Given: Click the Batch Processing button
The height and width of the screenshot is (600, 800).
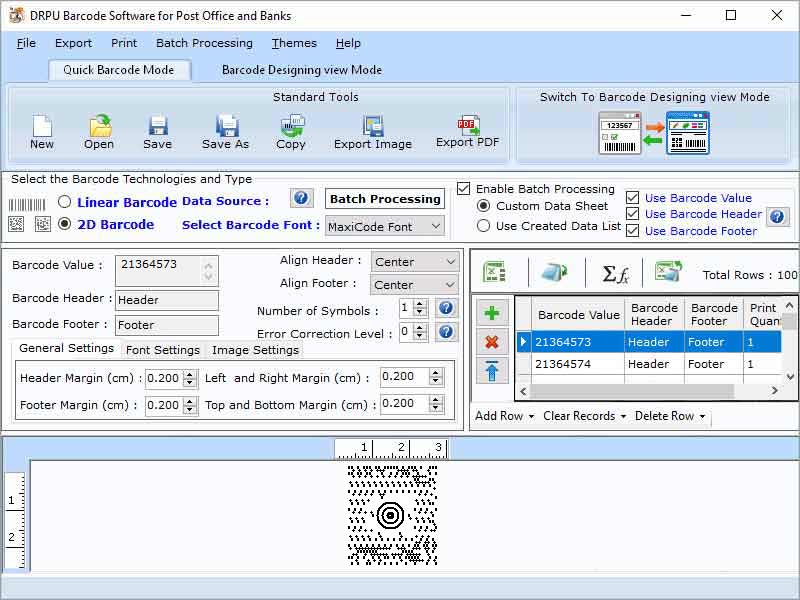Looking at the screenshot, I should pyautogui.click(x=384, y=199).
